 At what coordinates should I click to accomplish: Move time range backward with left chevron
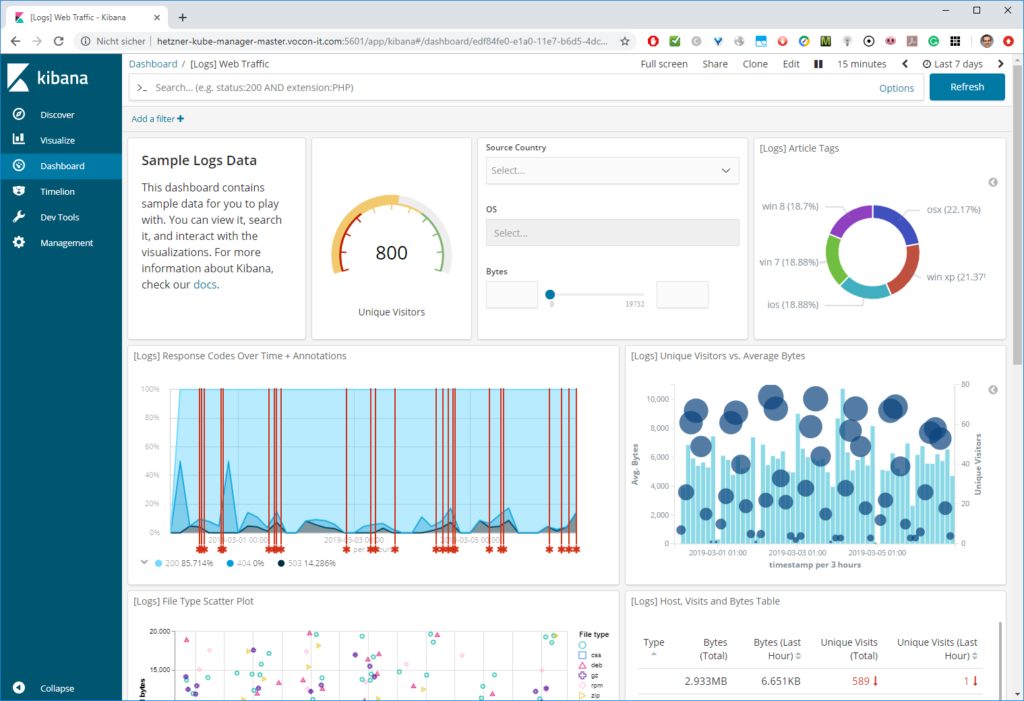[x=905, y=64]
